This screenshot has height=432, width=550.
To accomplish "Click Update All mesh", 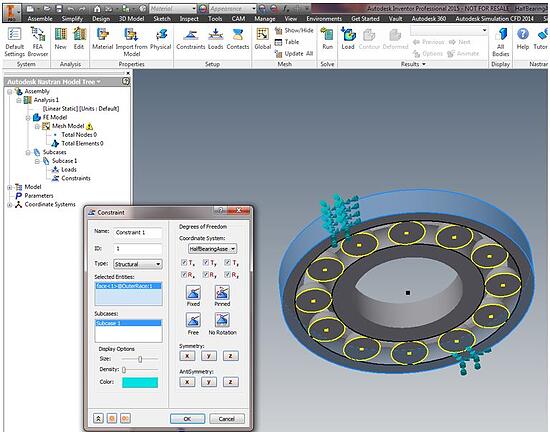I will (x=294, y=54).
